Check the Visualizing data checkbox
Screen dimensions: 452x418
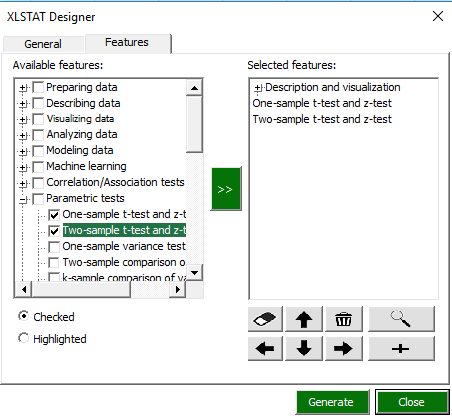[38, 119]
